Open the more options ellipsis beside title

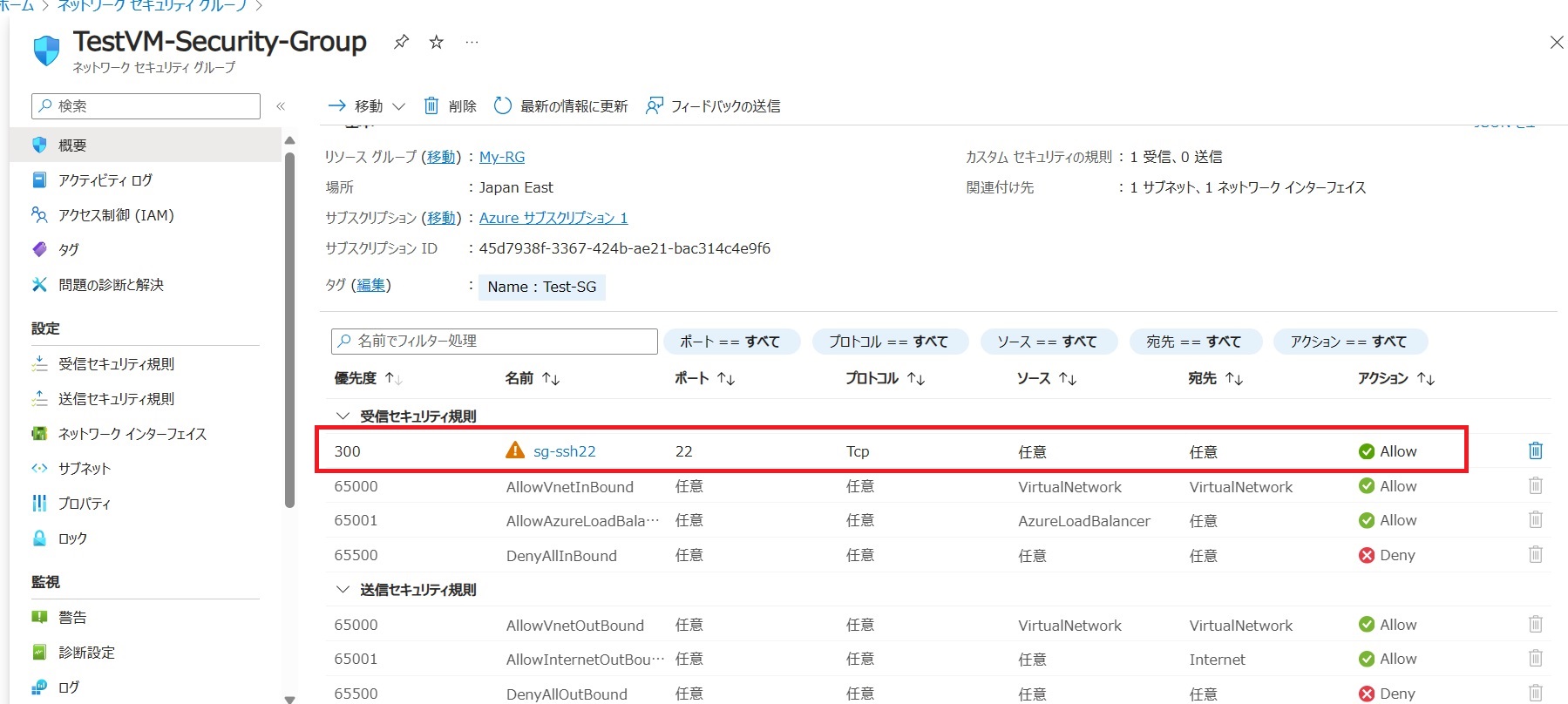click(472, 42)
